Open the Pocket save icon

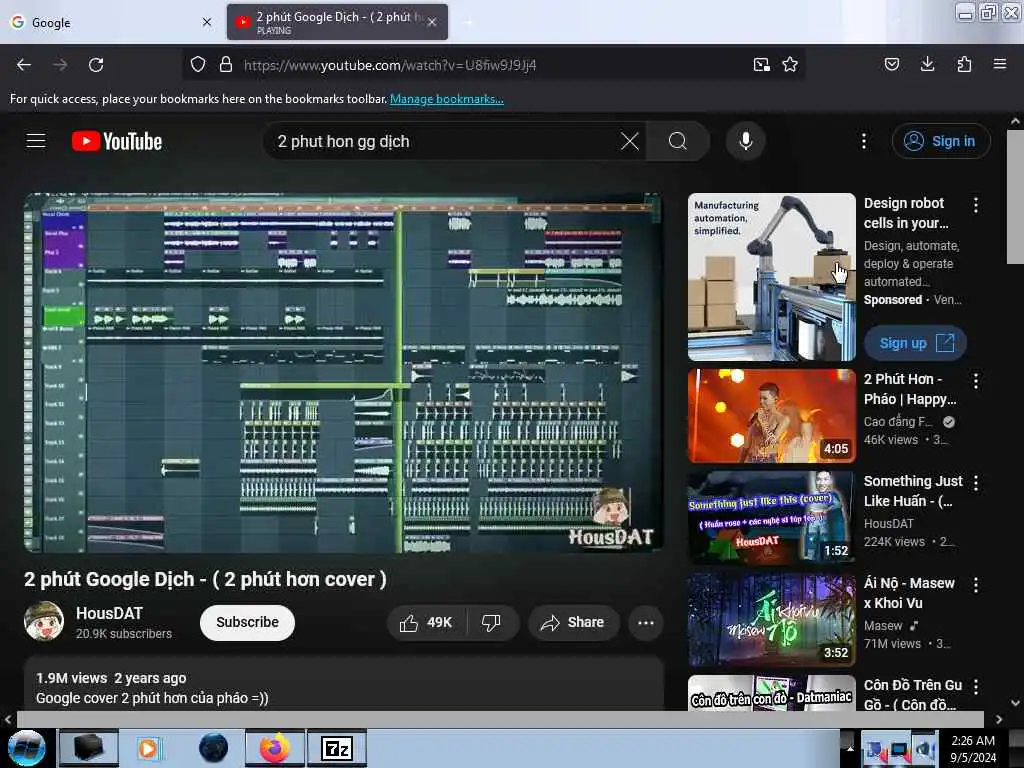coord(892,65)
